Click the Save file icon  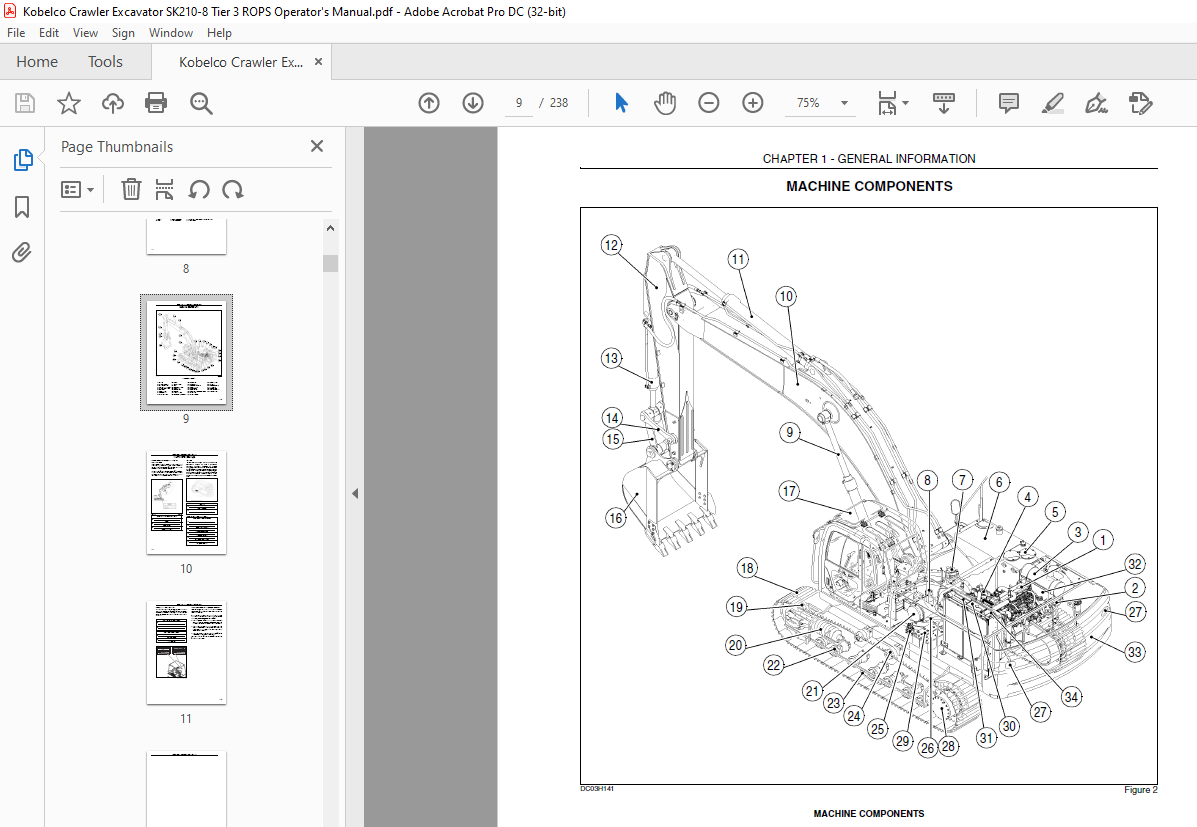coord(25,103)
